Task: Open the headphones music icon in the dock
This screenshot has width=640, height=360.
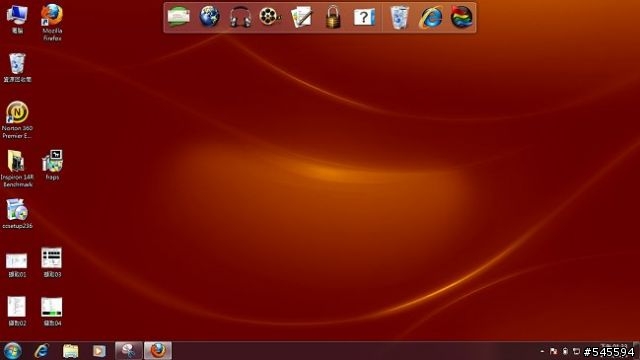Action: (240, 17)
